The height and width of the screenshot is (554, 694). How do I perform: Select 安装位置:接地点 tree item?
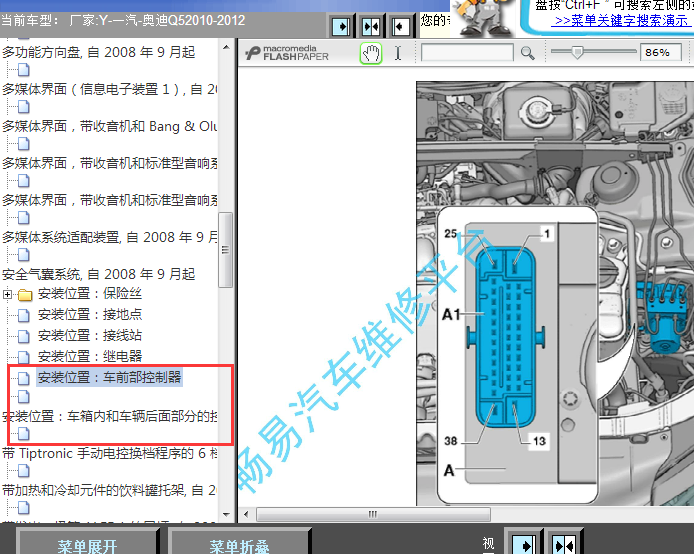click(x=90, y=315)
